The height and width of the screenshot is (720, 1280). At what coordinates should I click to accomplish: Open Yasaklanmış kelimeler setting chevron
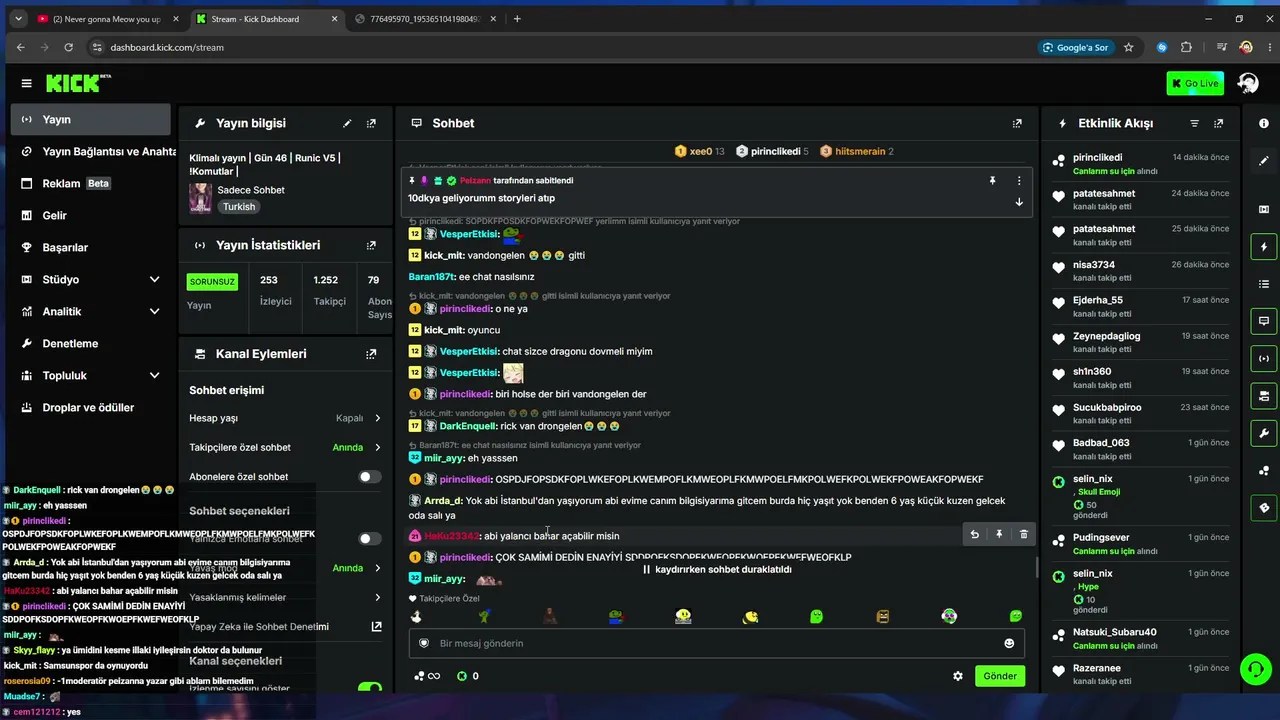coord(377,598)
